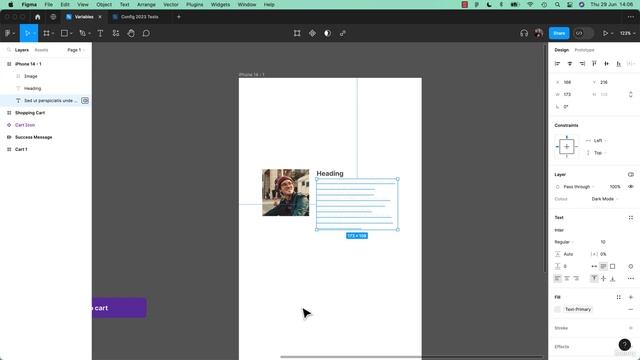The width and height of the screenshot is (640, 360).
Task: Select the Rectangle shape tool
Action: point(64,33)
